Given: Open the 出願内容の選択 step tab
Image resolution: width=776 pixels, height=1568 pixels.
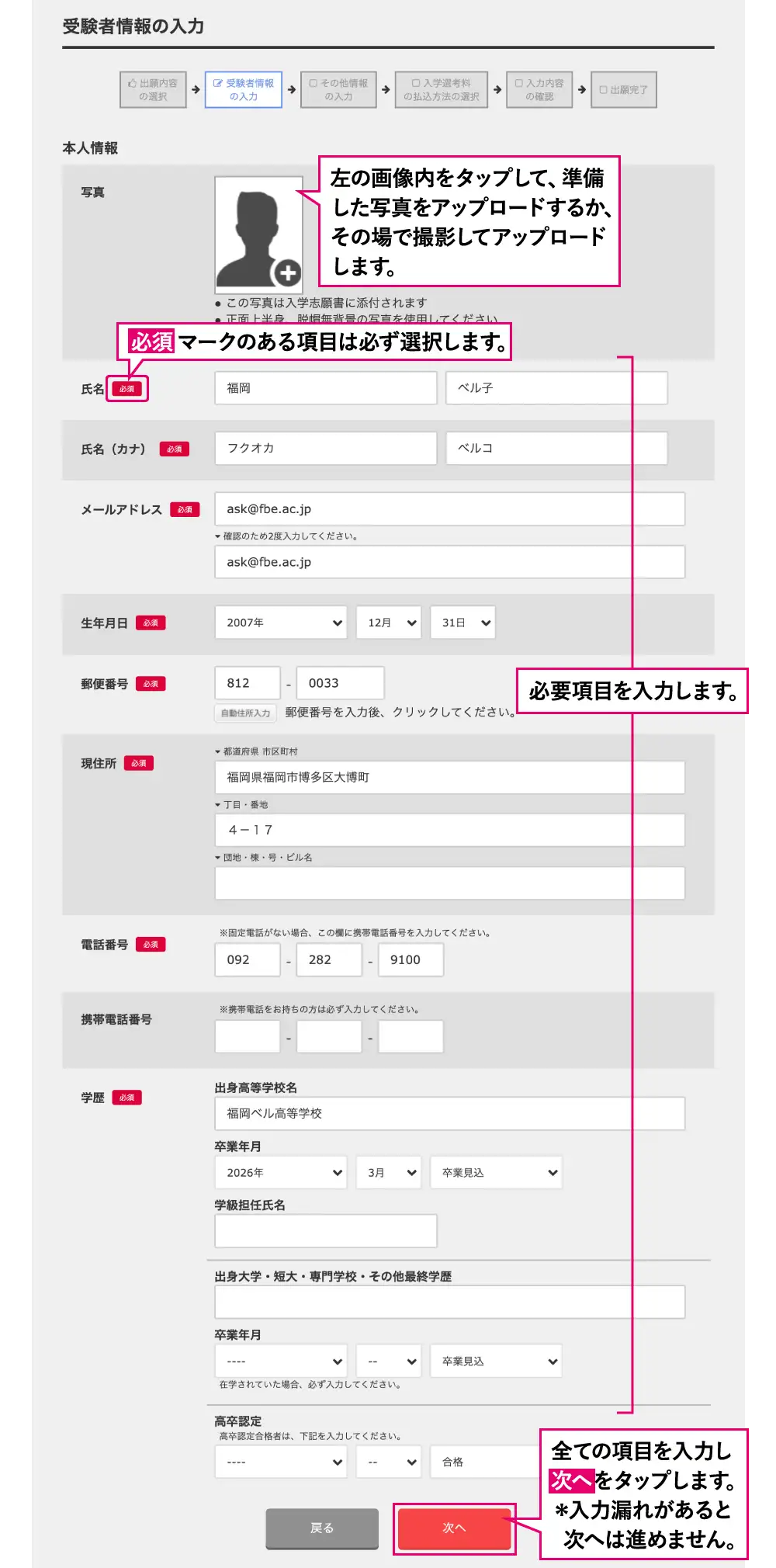Looking at the screenshot, I should pos(153,90).
